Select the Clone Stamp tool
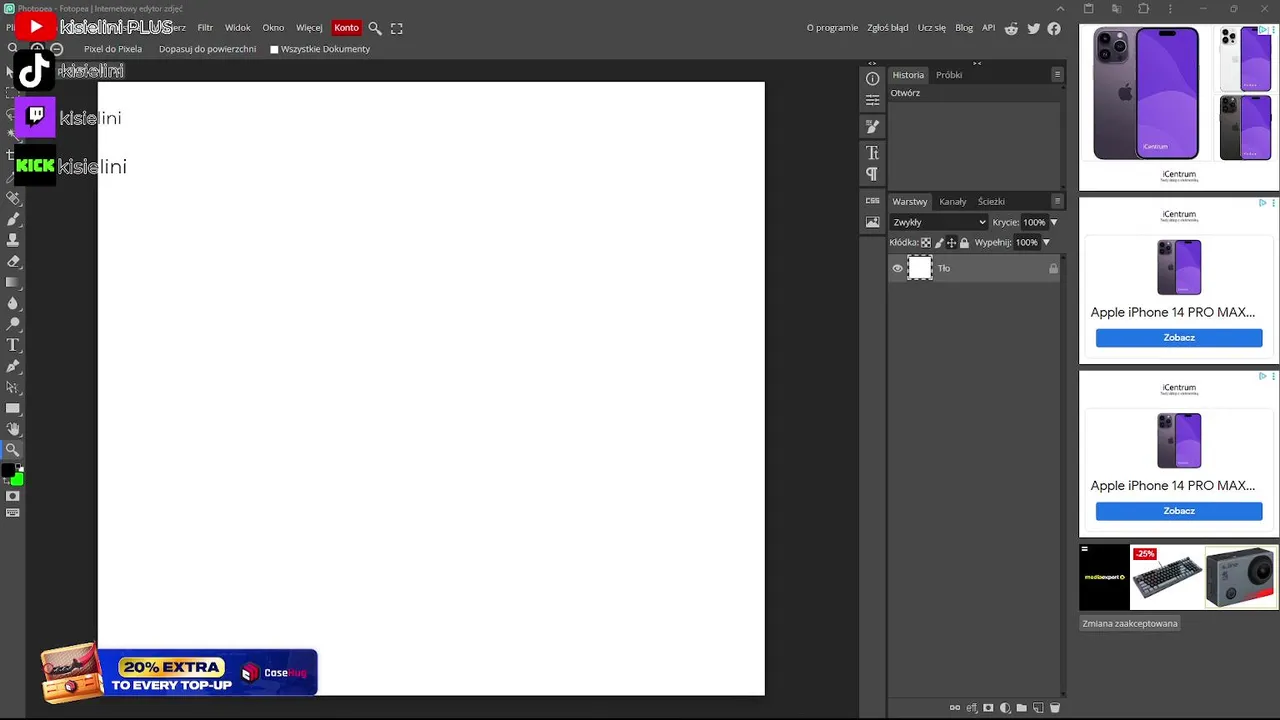This screenshot has height=720, width=1280. coord(13,240)
